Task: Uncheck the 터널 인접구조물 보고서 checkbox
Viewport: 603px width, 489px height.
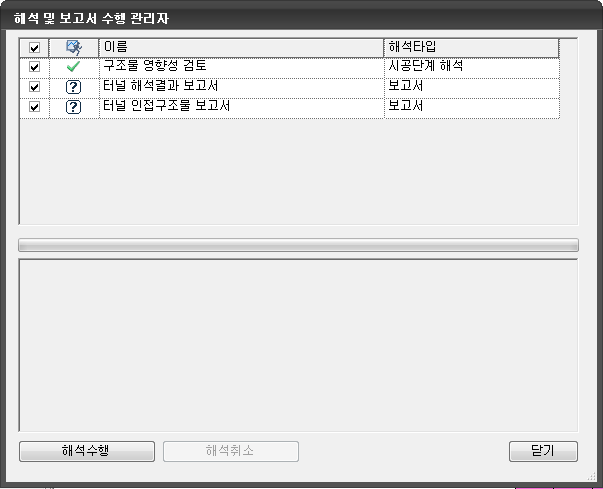Action: click(x=35, y=107)
